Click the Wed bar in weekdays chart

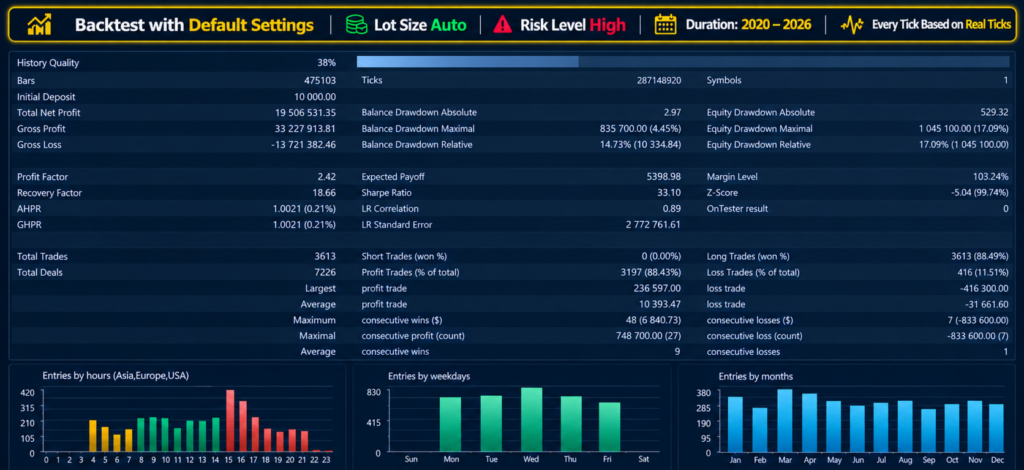coord(532,420)
